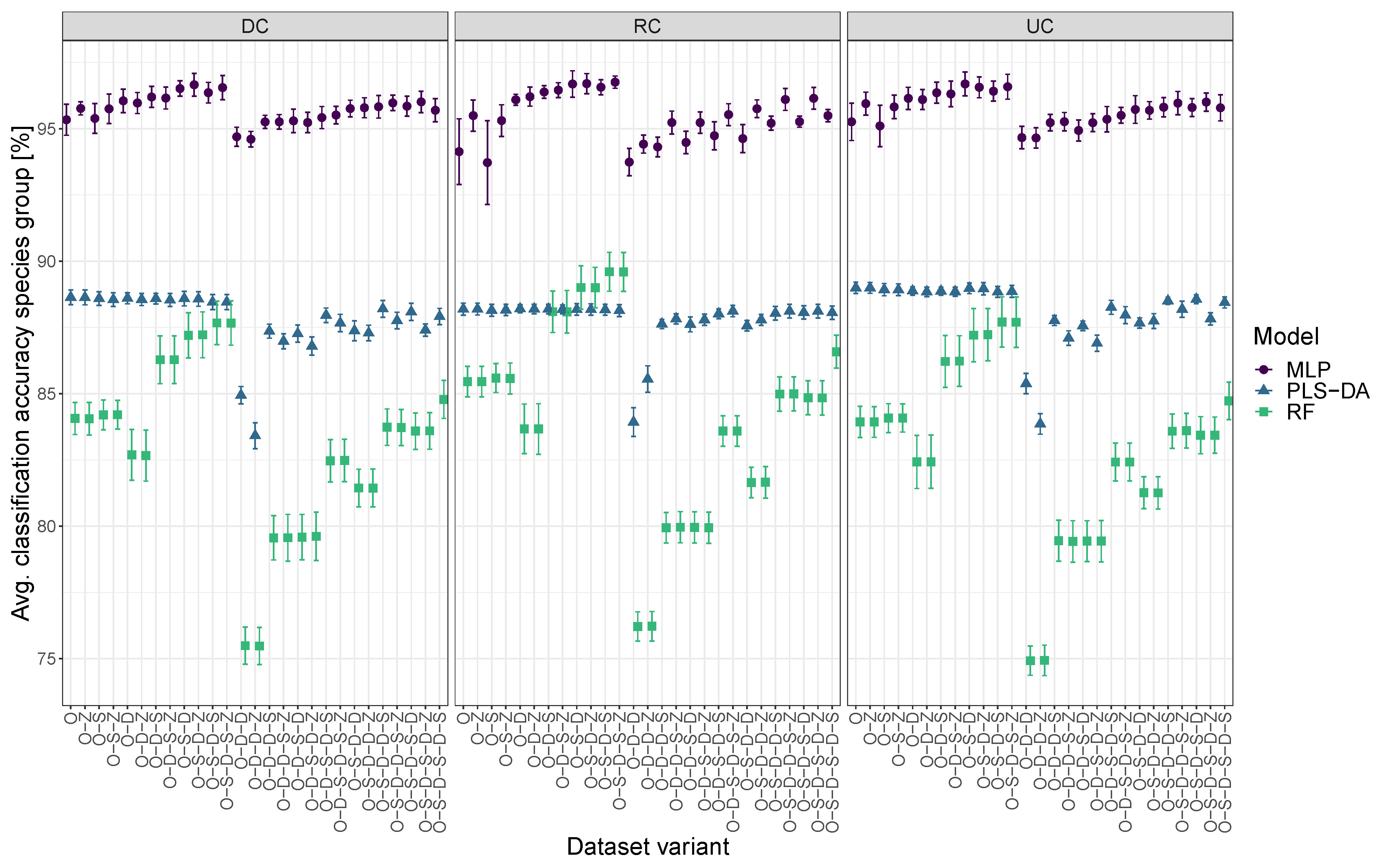Click the 75 tick label on y-axis
The image size is (1380, 868).
pos(47,659)
